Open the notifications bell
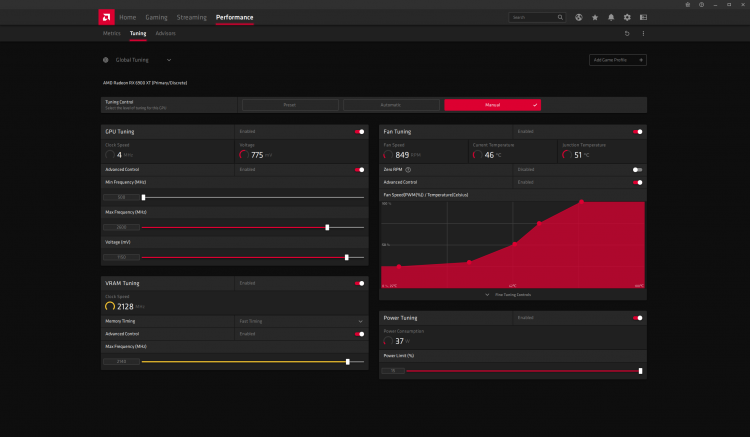Viewport: 750px width, 437px height. 611,17
